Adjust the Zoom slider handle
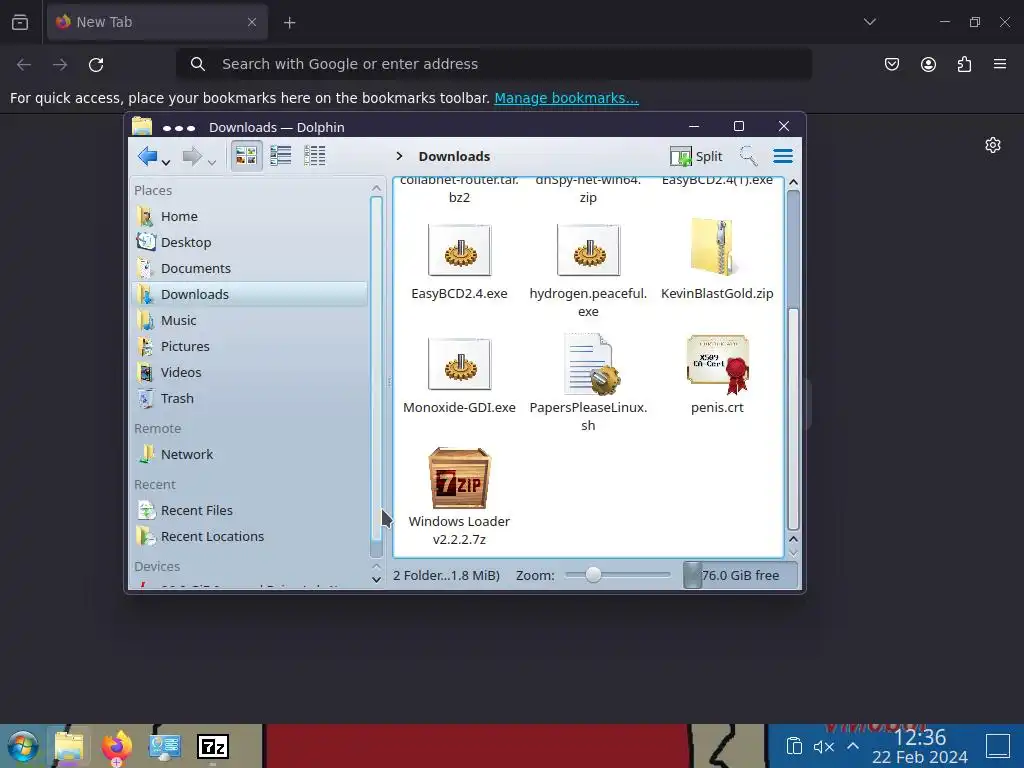Viewport: 1024px width, 768px height. coord(593,575)
